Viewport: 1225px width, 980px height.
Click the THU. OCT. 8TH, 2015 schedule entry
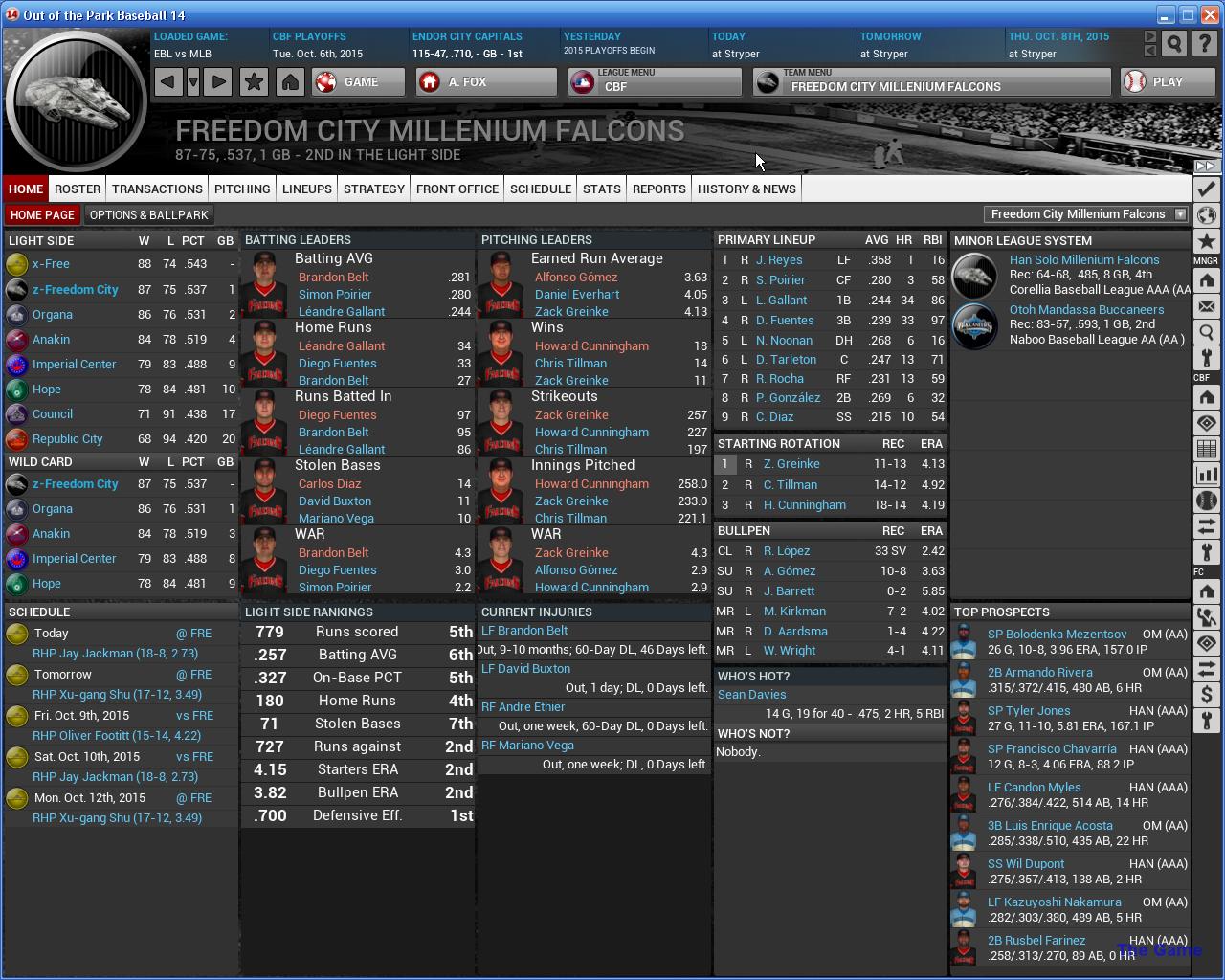pos(1073,45)
